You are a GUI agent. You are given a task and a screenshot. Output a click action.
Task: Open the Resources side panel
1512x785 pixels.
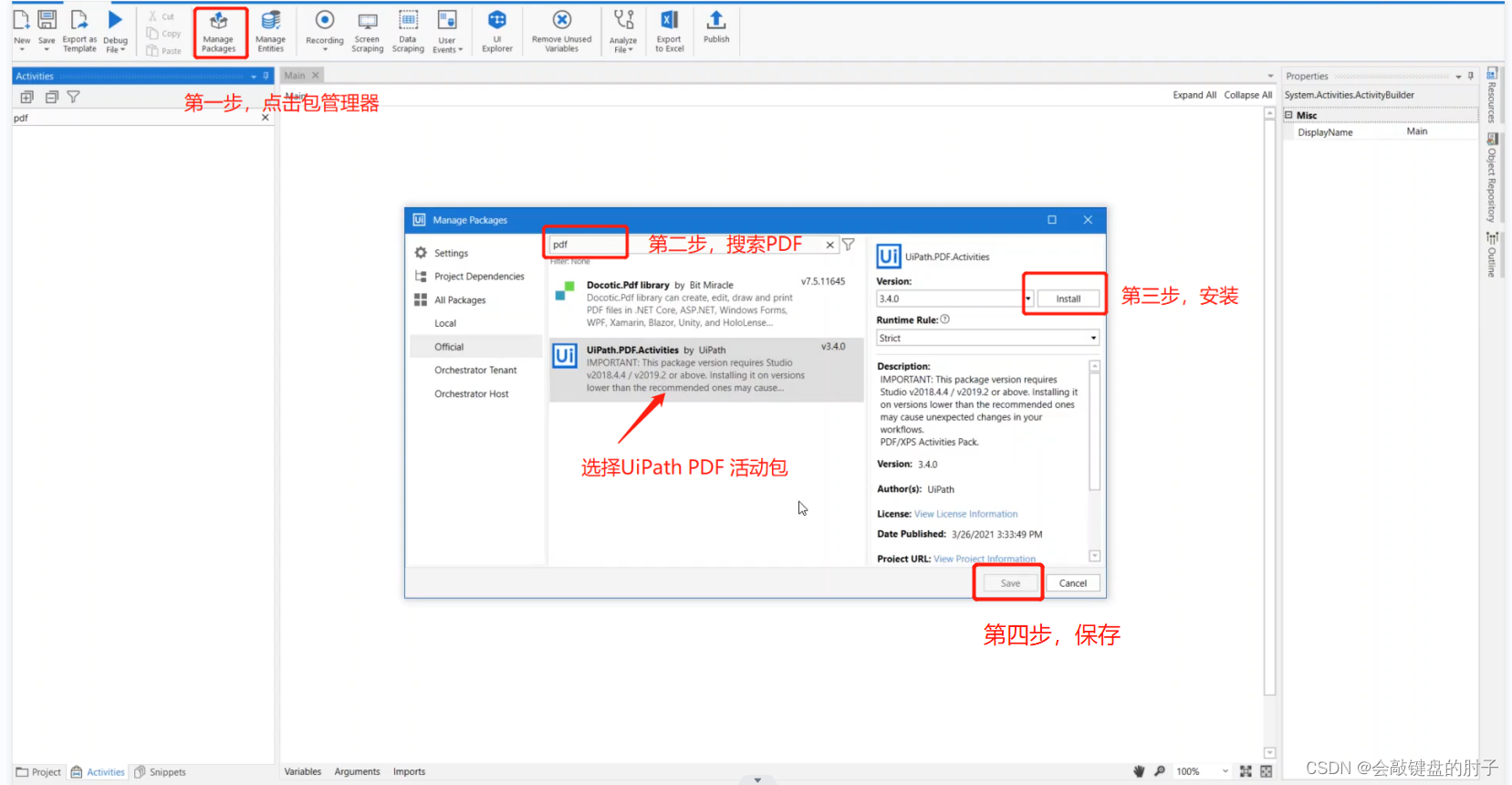click(1492, 95)
